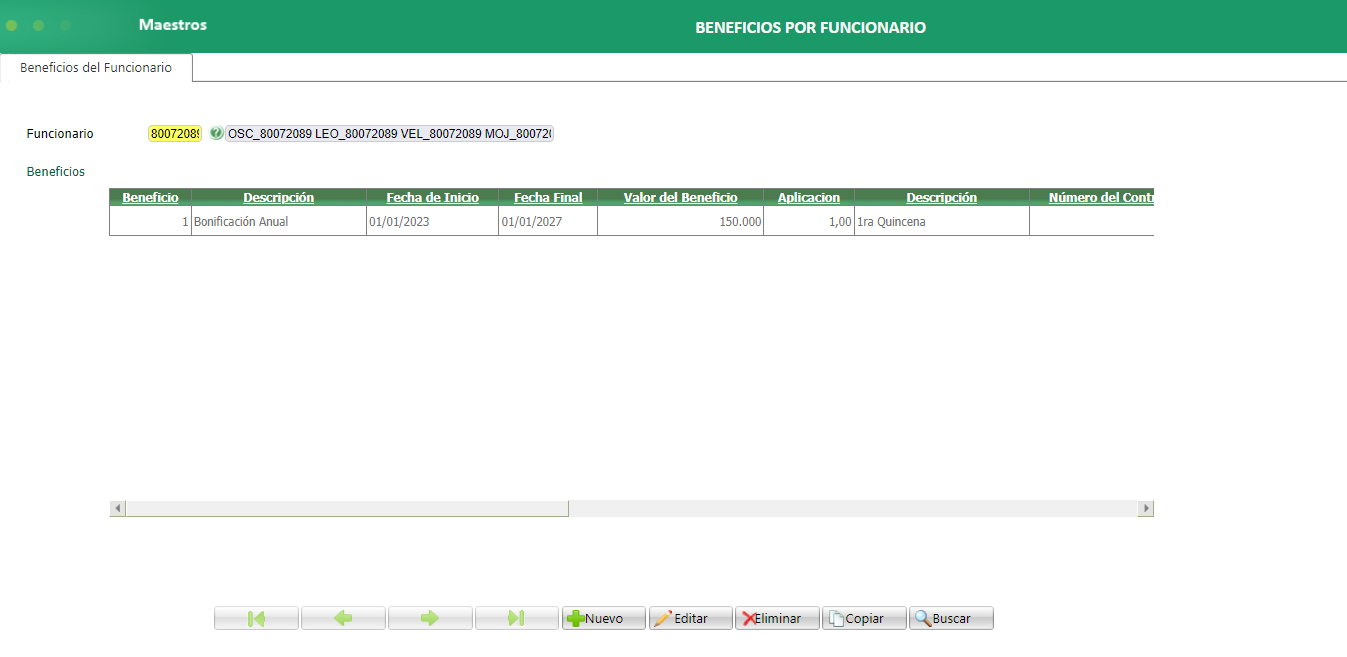Sort by Valor del Beneficio column header
1347x657 pixels.
pyautogui.click(x=681, y=197)
